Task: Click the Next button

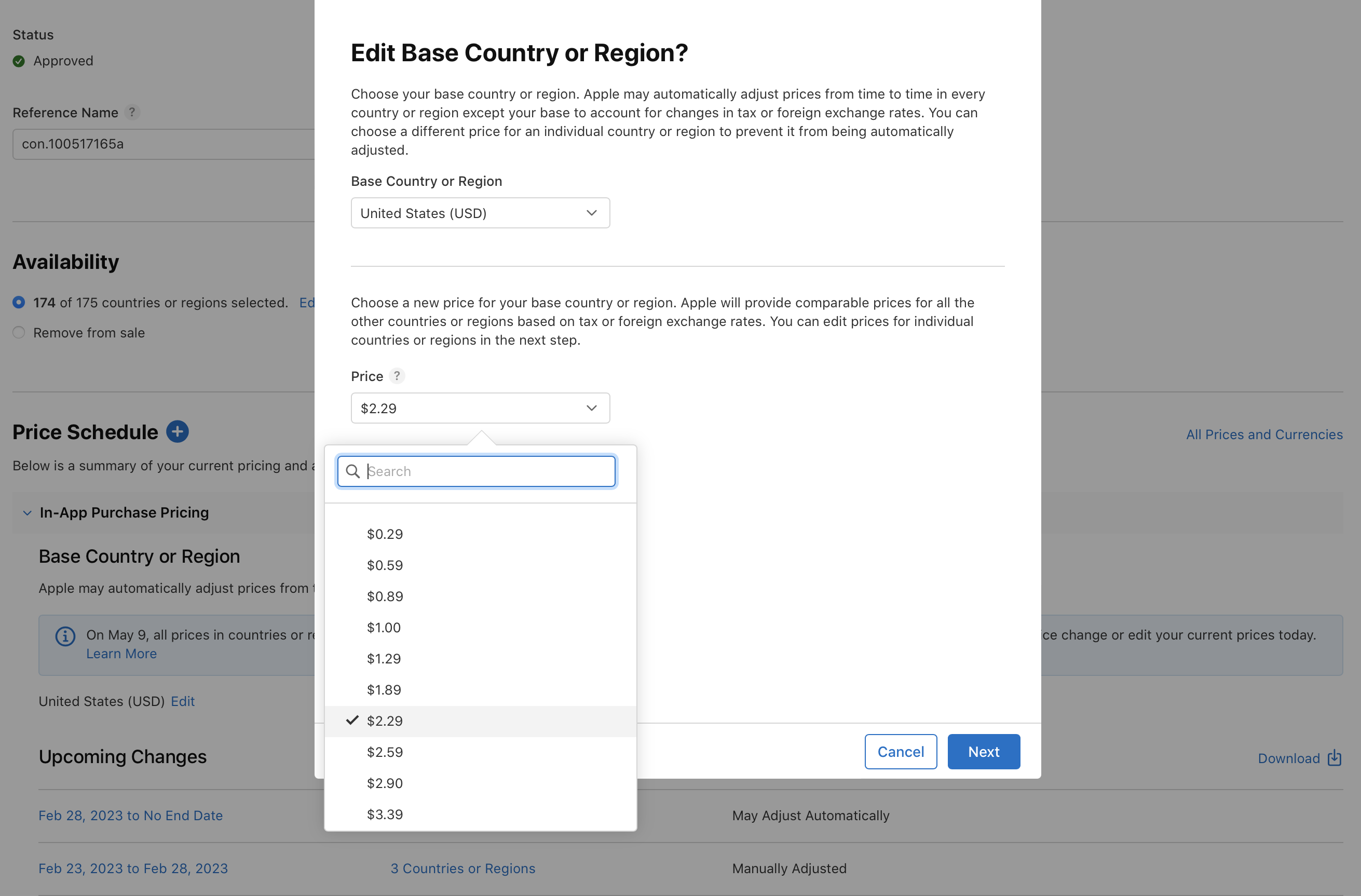Action: point(983,751)
